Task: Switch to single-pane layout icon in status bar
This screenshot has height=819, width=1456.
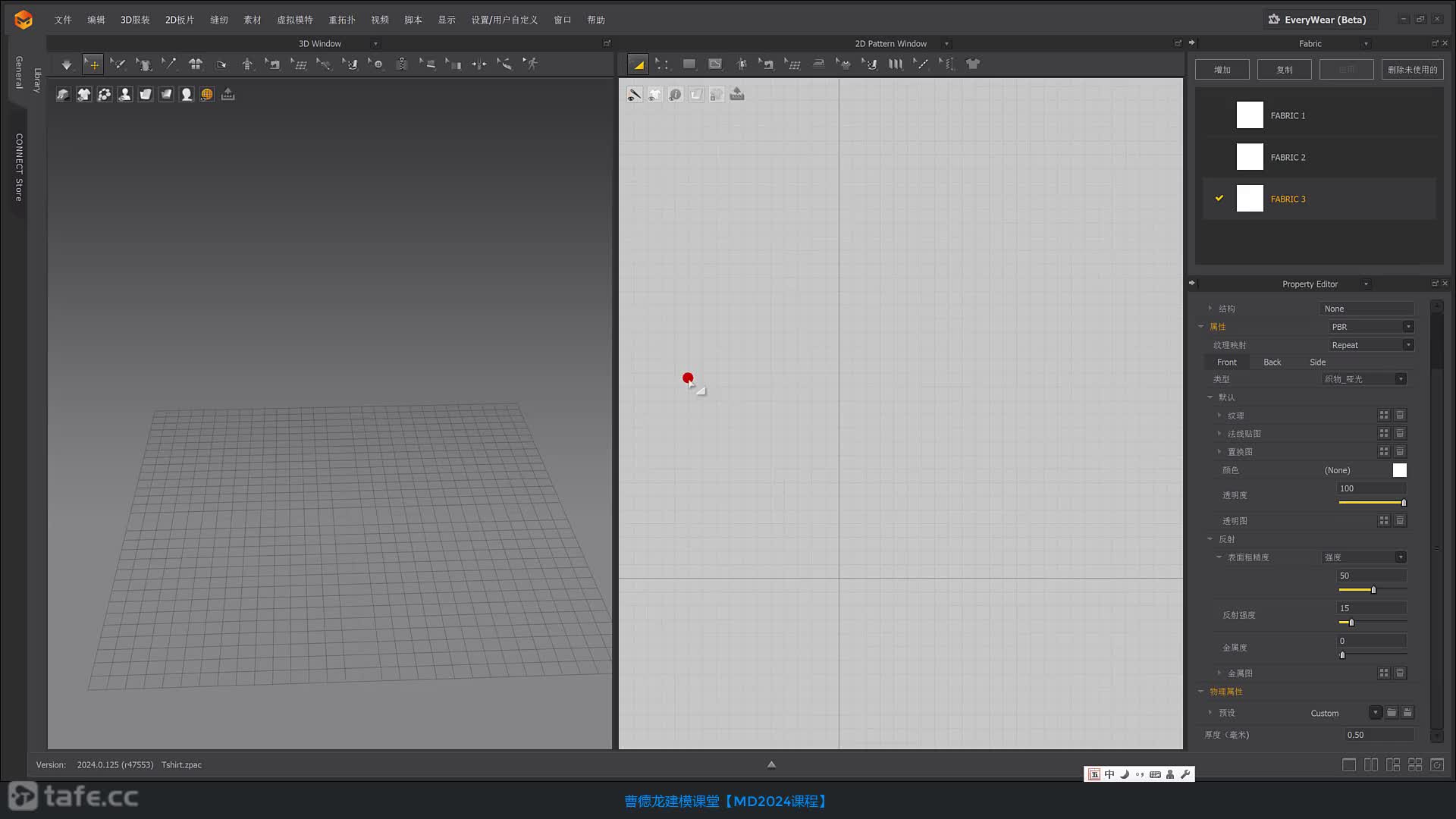Action: [1349, 764]
